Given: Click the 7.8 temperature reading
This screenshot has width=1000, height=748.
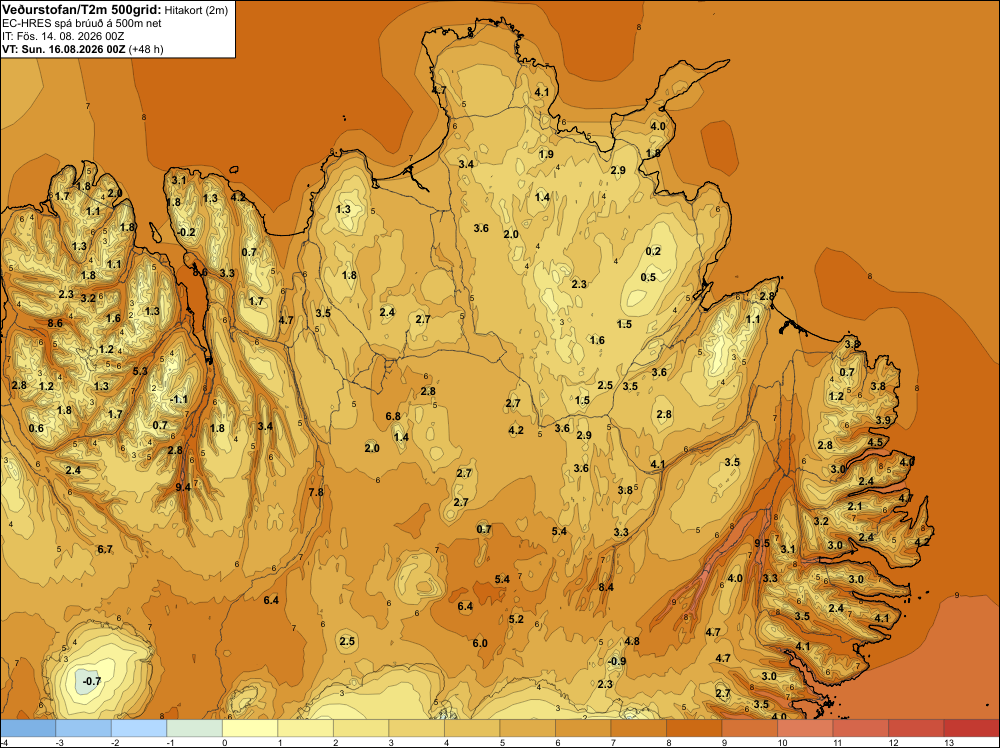Looking at the screenshot, I should (316, 492).
